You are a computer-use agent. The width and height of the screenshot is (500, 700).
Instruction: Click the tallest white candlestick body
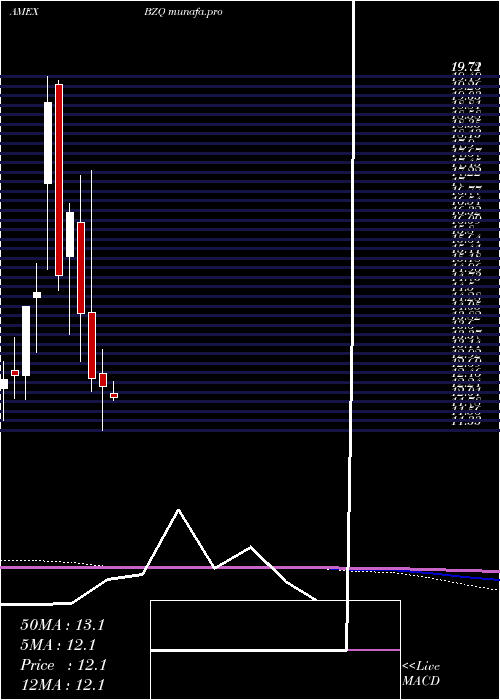coord(48,143)
